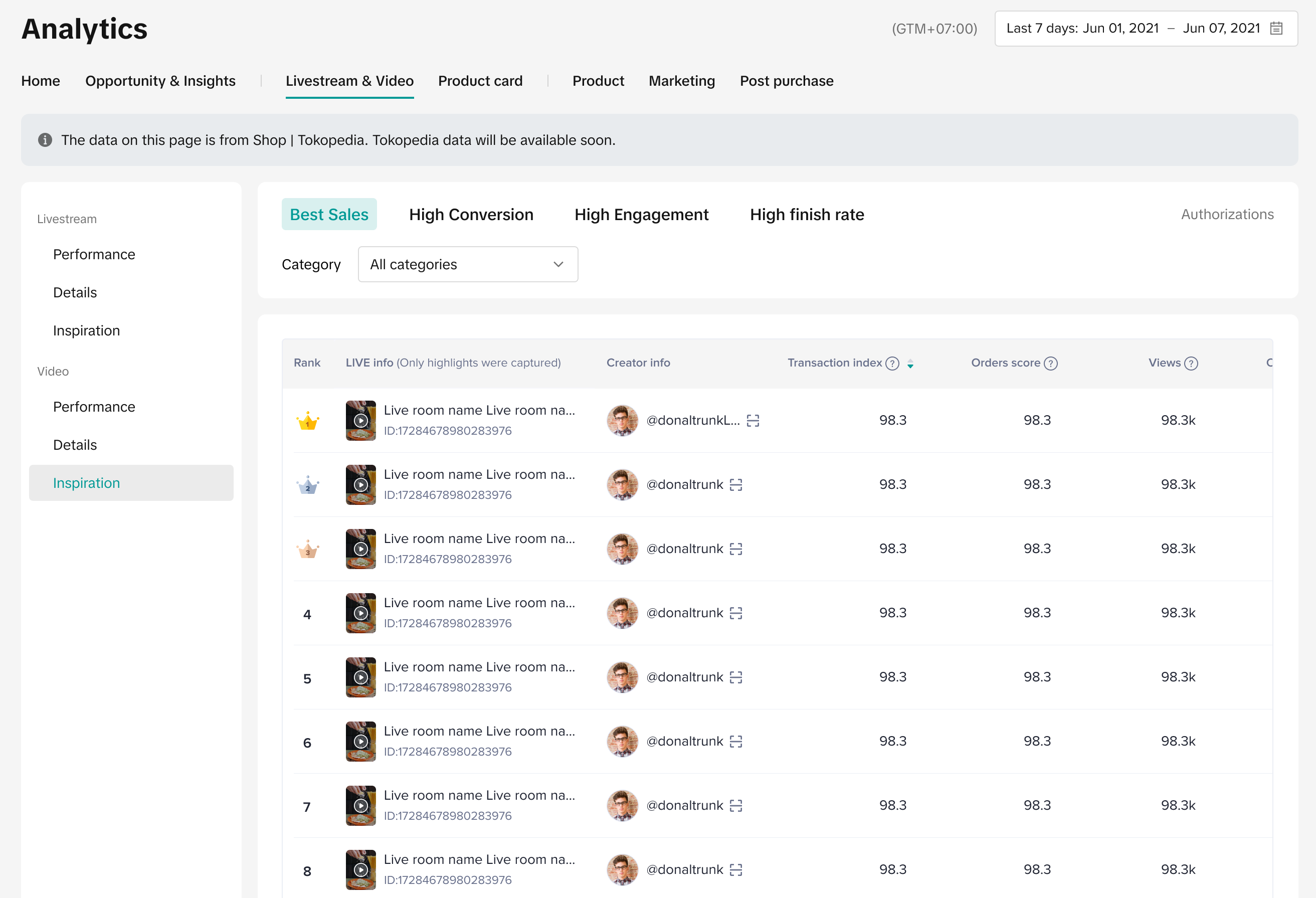Click scan icon beside @donaltrunkL... creator
1316x898 pixels.
coord(753,421)
